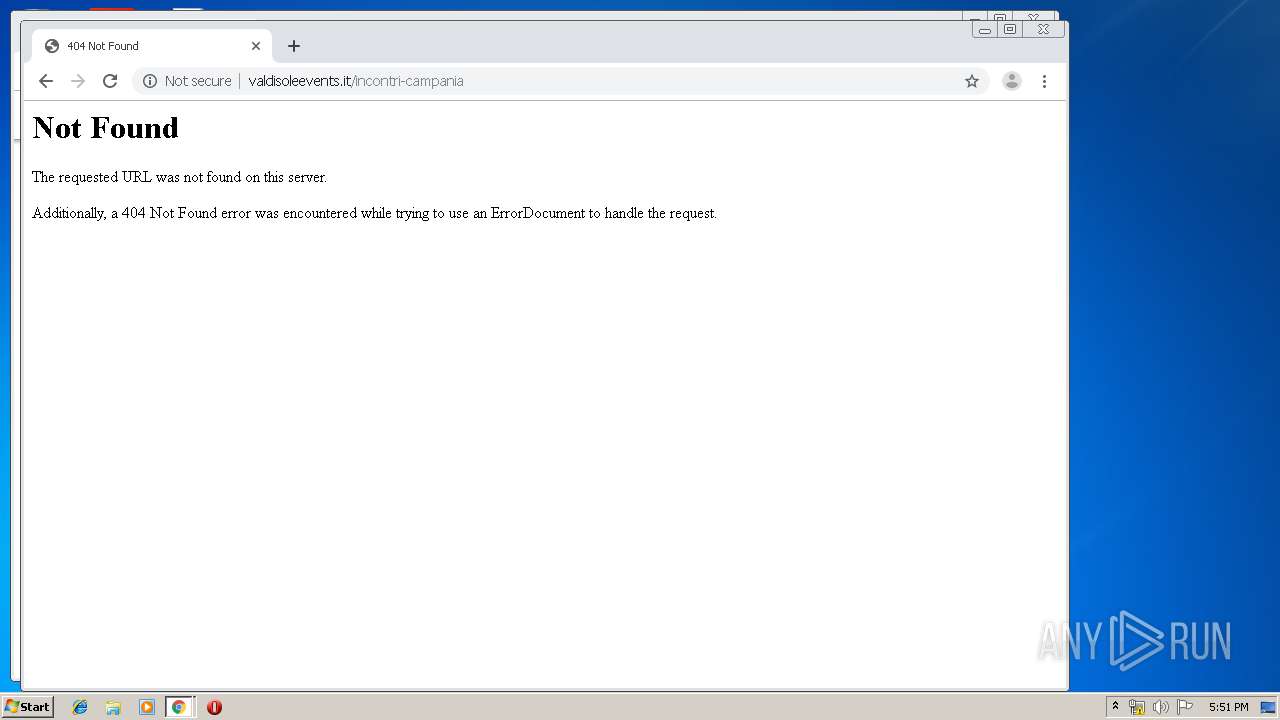Open Action Center flag icon

tap(1185, 707)
